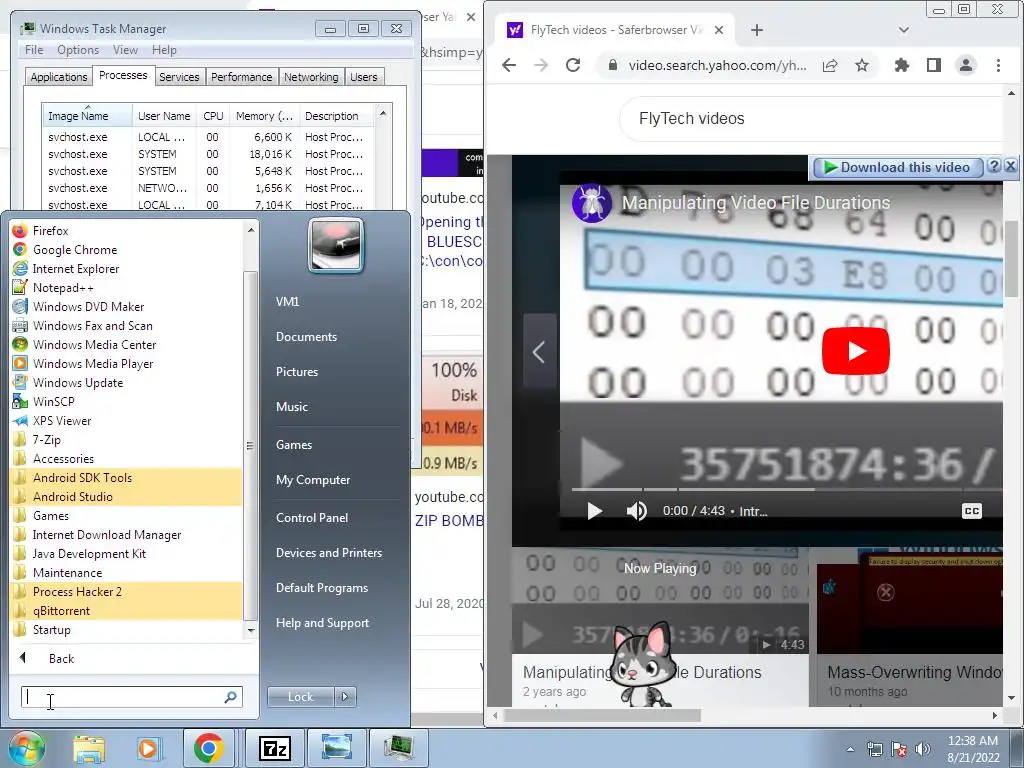
Task: Toggle closed captions on the video
Action: 971,511
